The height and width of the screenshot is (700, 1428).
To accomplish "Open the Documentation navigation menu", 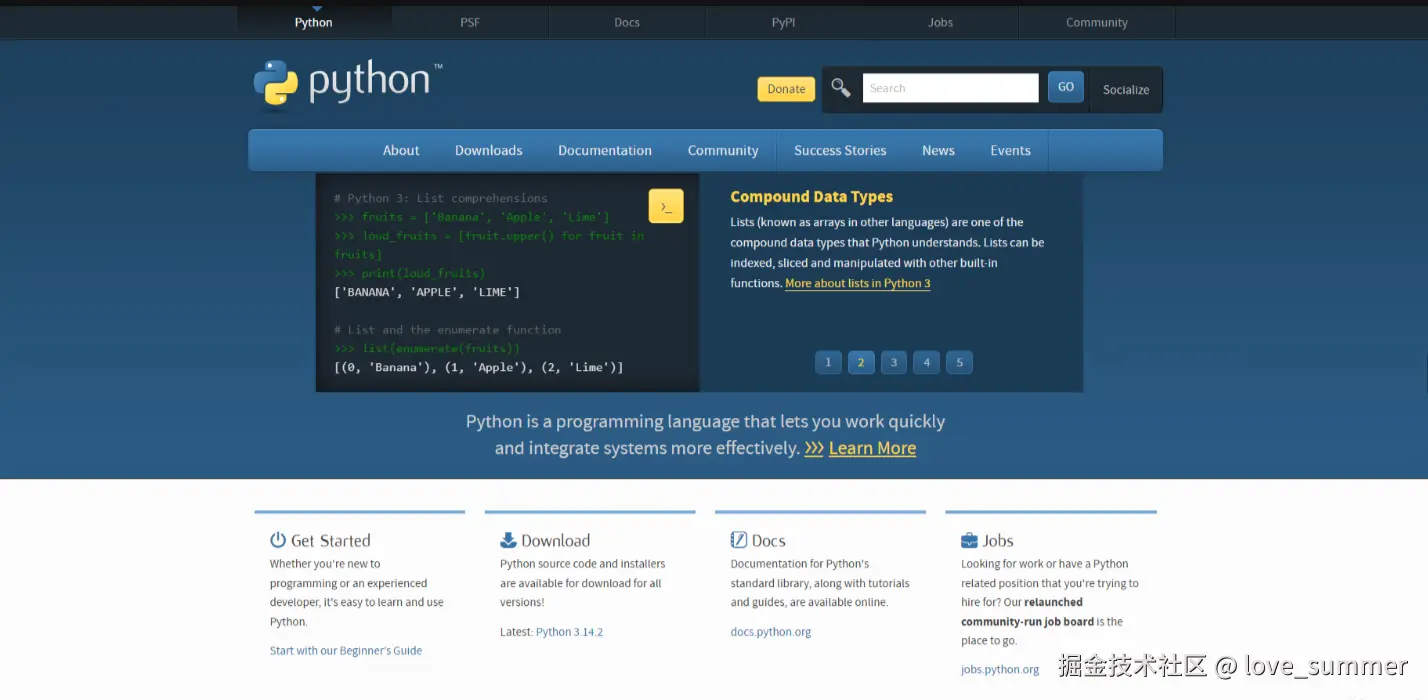I will click(605, 150).
